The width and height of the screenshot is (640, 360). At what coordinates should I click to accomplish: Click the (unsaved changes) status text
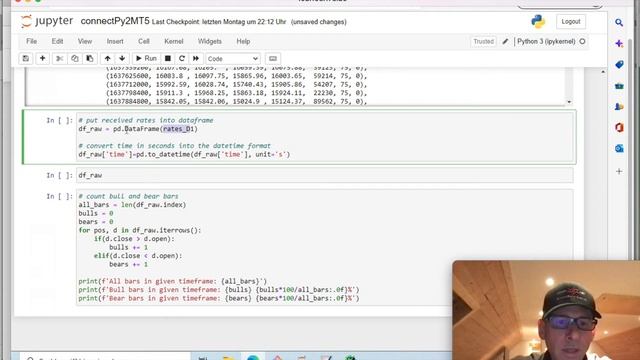click(319, 22)
